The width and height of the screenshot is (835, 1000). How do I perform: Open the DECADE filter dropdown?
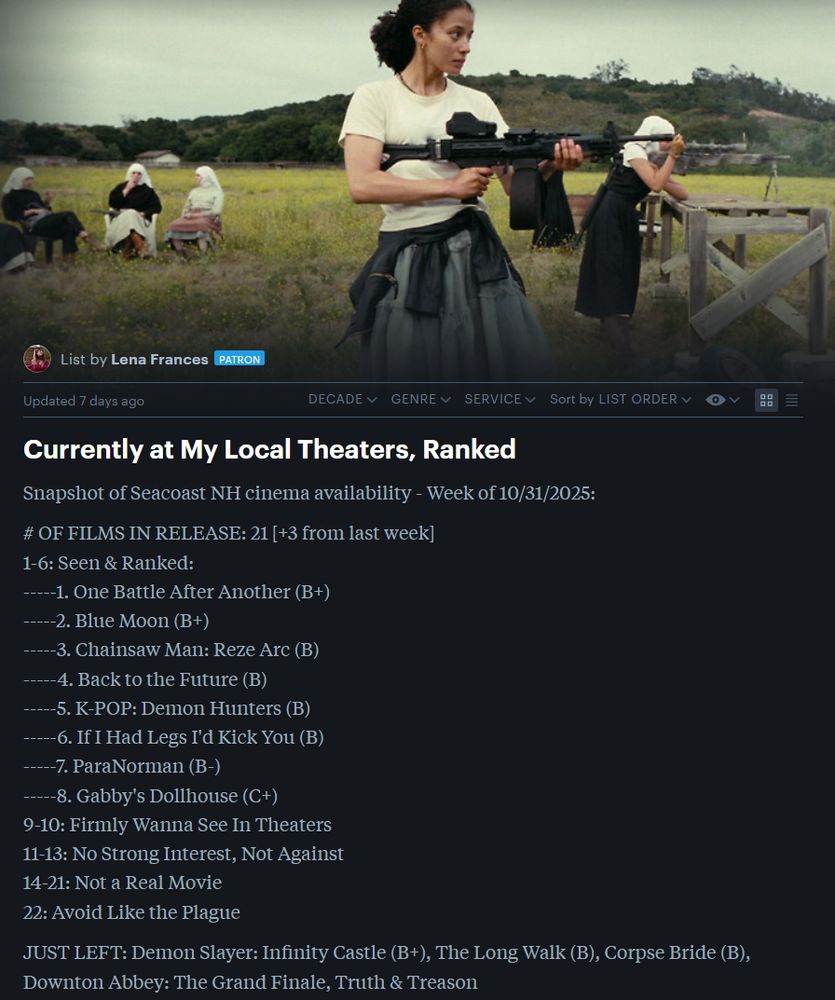pos(343,399)
